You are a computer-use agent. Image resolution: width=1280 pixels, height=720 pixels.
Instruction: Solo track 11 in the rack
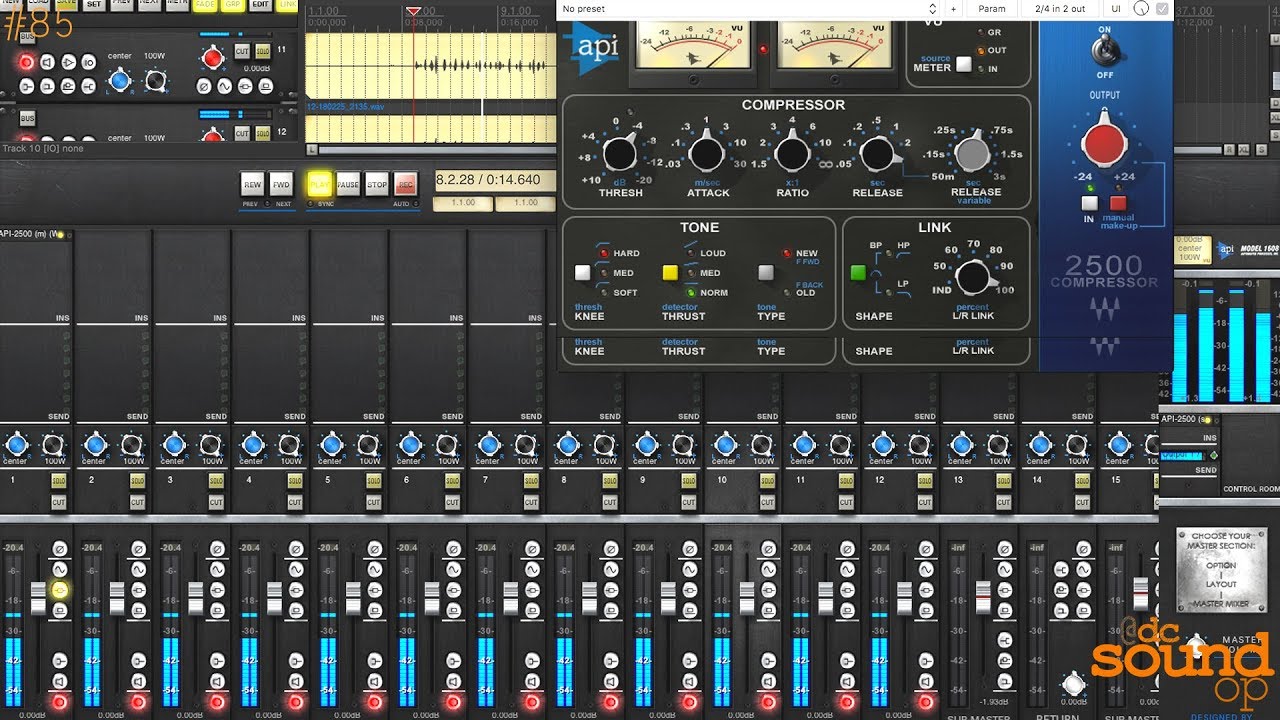263,50
